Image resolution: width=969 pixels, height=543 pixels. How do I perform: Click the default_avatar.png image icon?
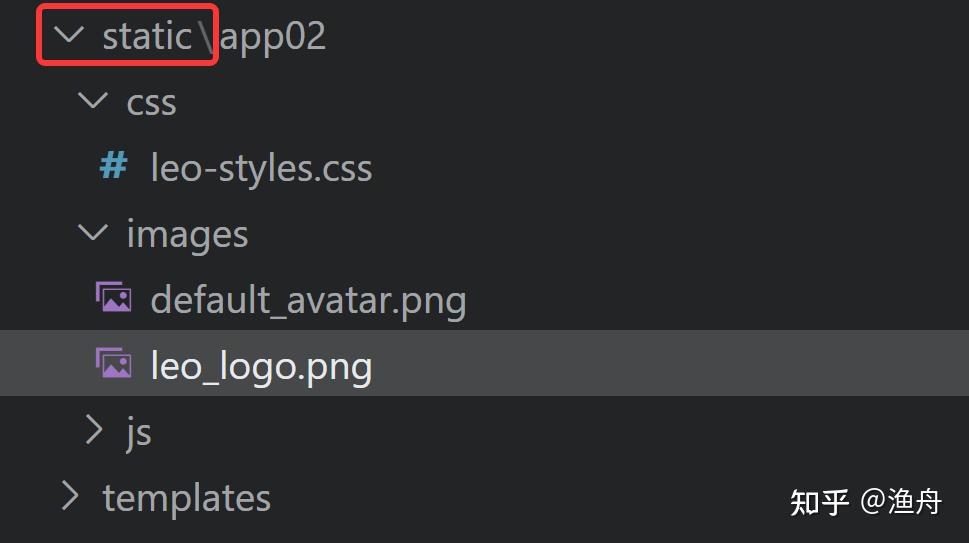point(113,298)
